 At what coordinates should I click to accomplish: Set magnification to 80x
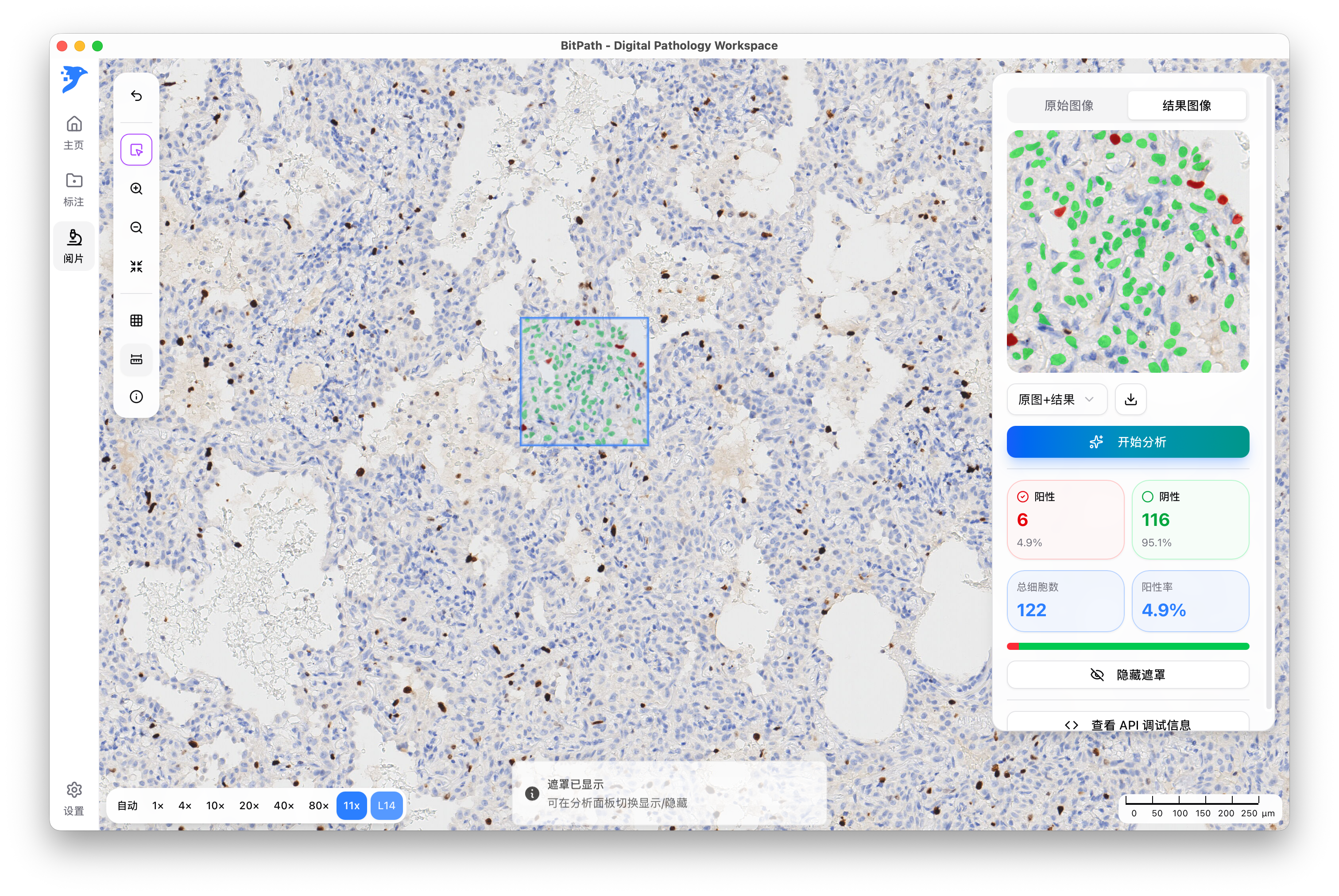click(318, 805)
